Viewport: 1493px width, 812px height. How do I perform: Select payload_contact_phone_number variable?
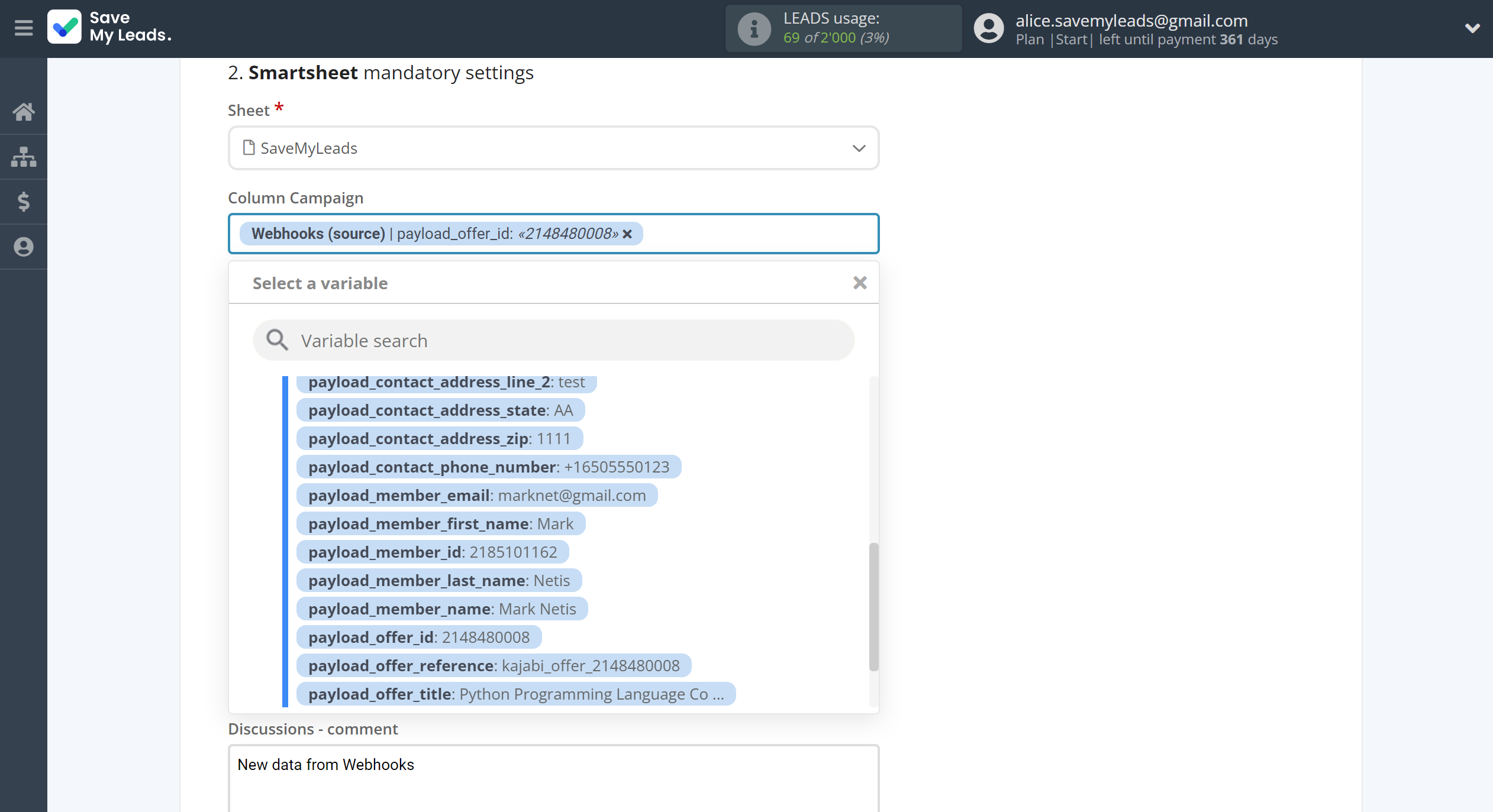click(489, 467)
